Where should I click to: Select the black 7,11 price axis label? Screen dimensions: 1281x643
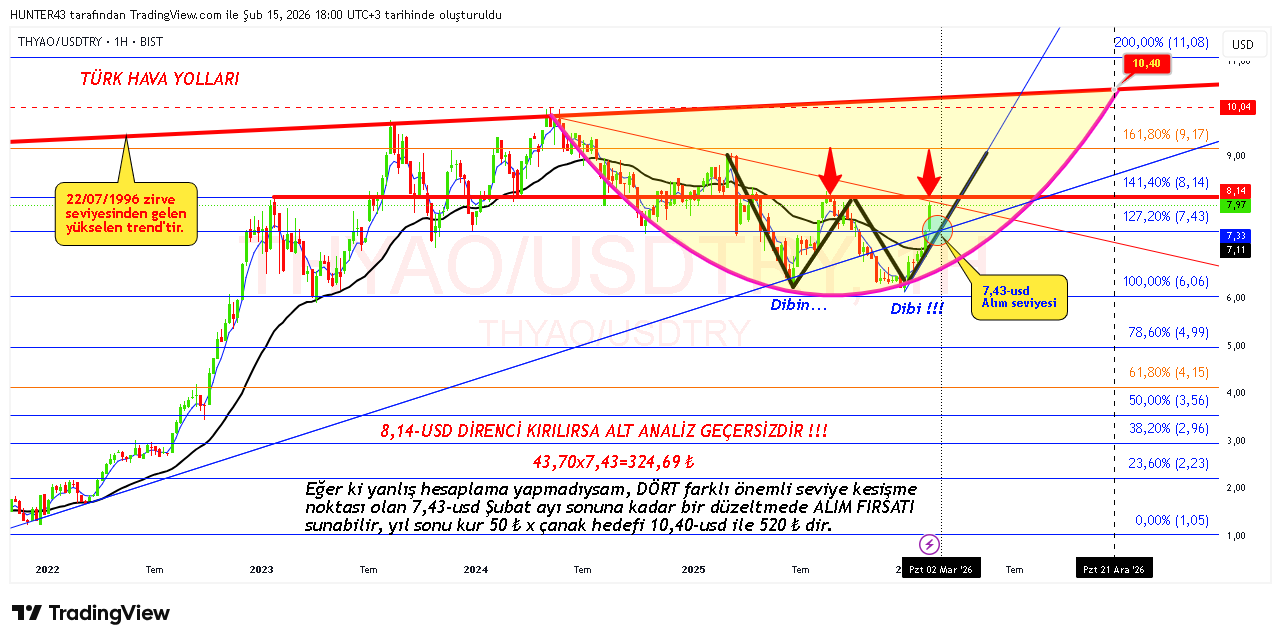point(1236,250)
